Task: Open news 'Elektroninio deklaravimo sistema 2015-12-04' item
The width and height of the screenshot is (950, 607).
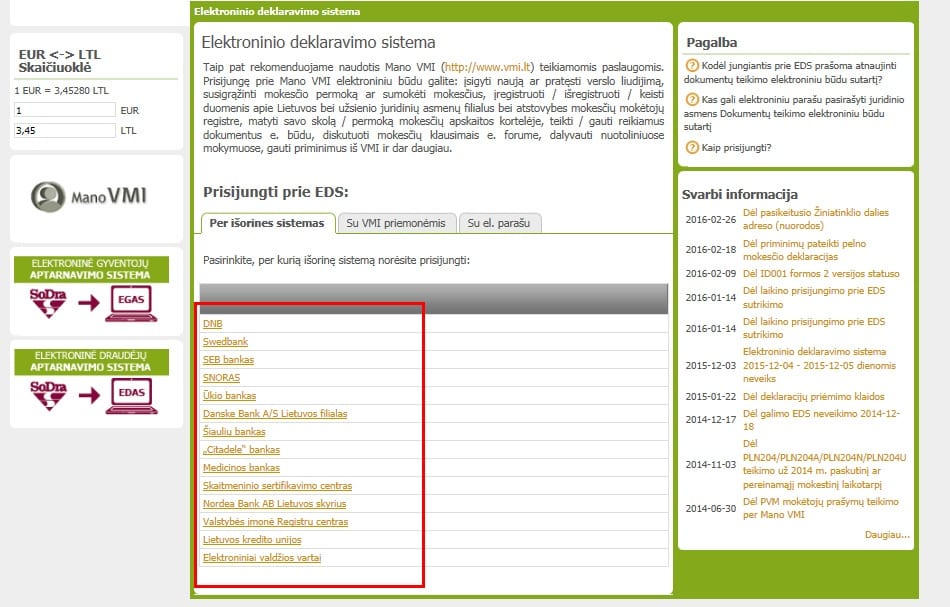Action: pos(820,365)
